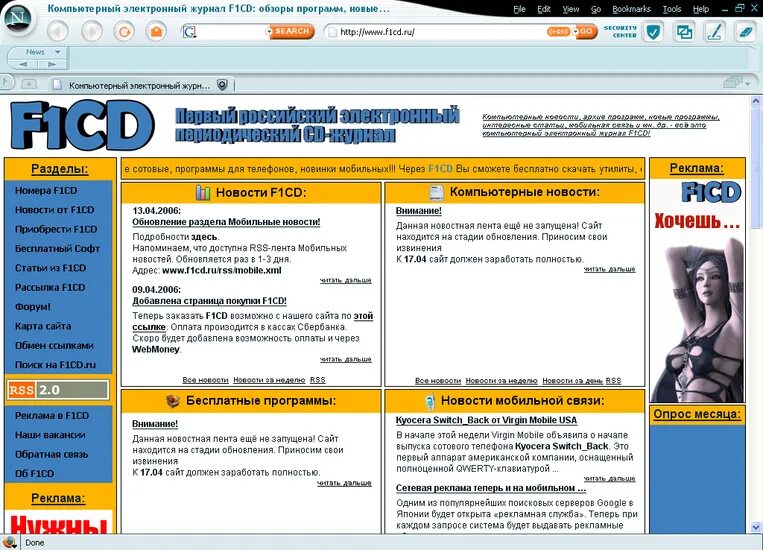
Task: Click the Компьютерные новости computer icon
Action: tap(436, 193)
